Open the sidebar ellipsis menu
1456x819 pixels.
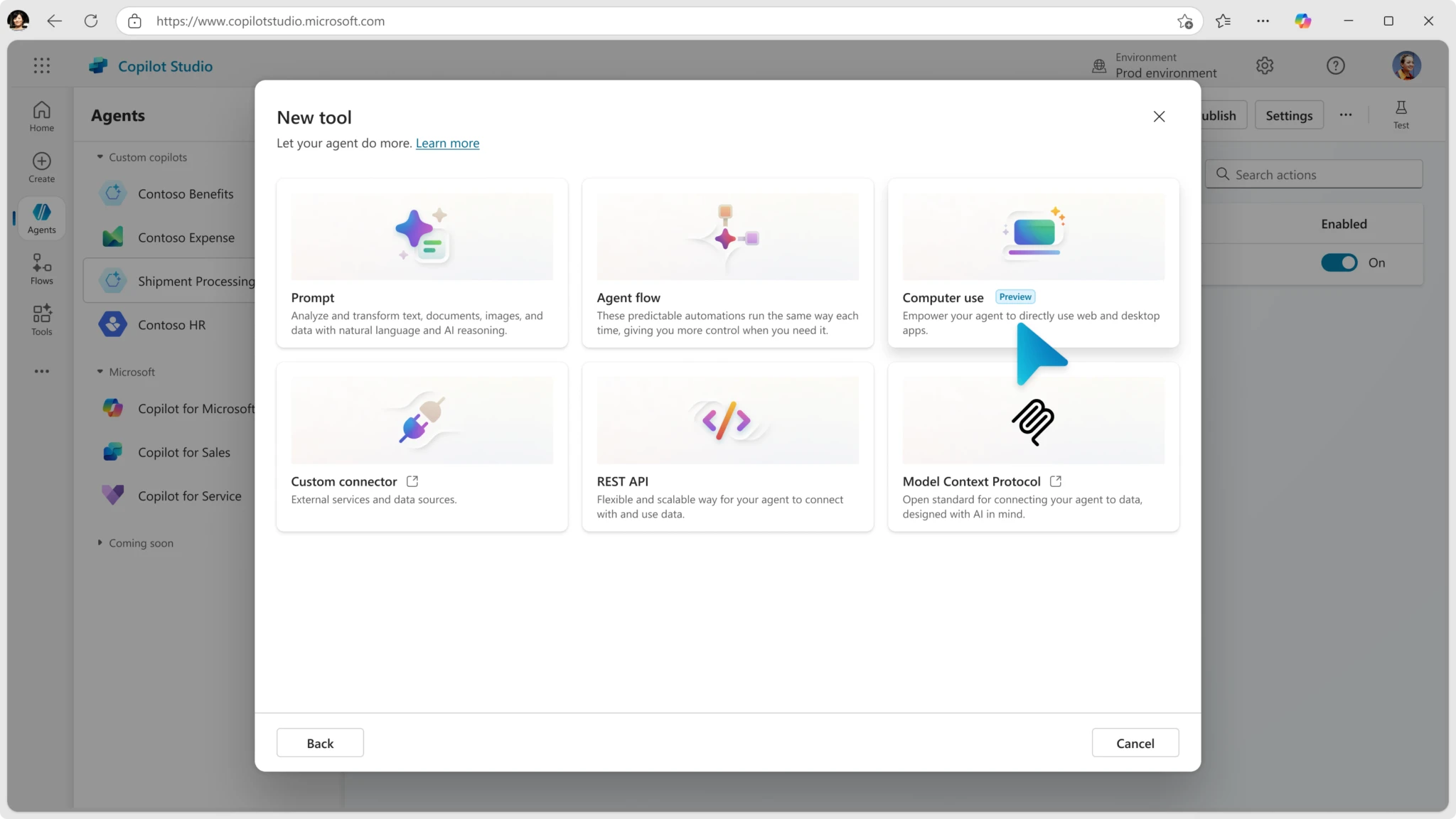(41, 370)
